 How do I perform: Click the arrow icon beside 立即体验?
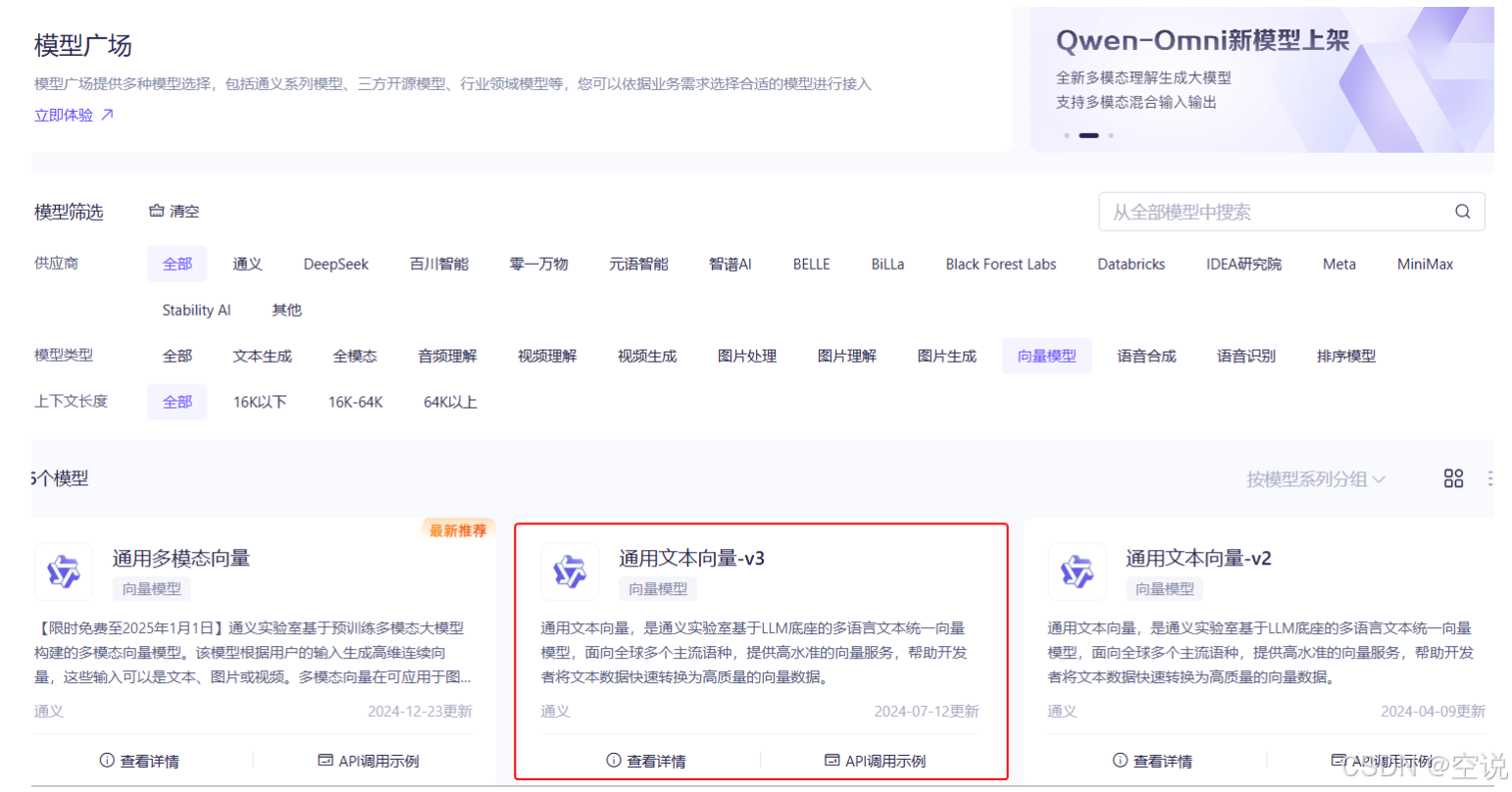coord(107,115)
